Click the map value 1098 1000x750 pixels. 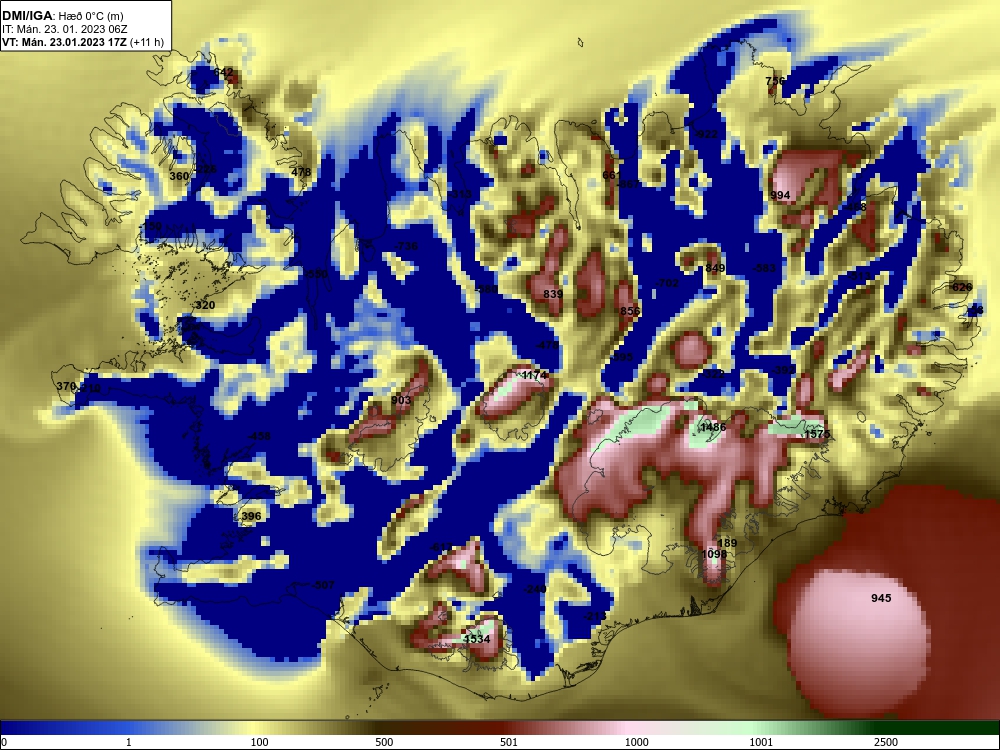[x=714, y=554]
